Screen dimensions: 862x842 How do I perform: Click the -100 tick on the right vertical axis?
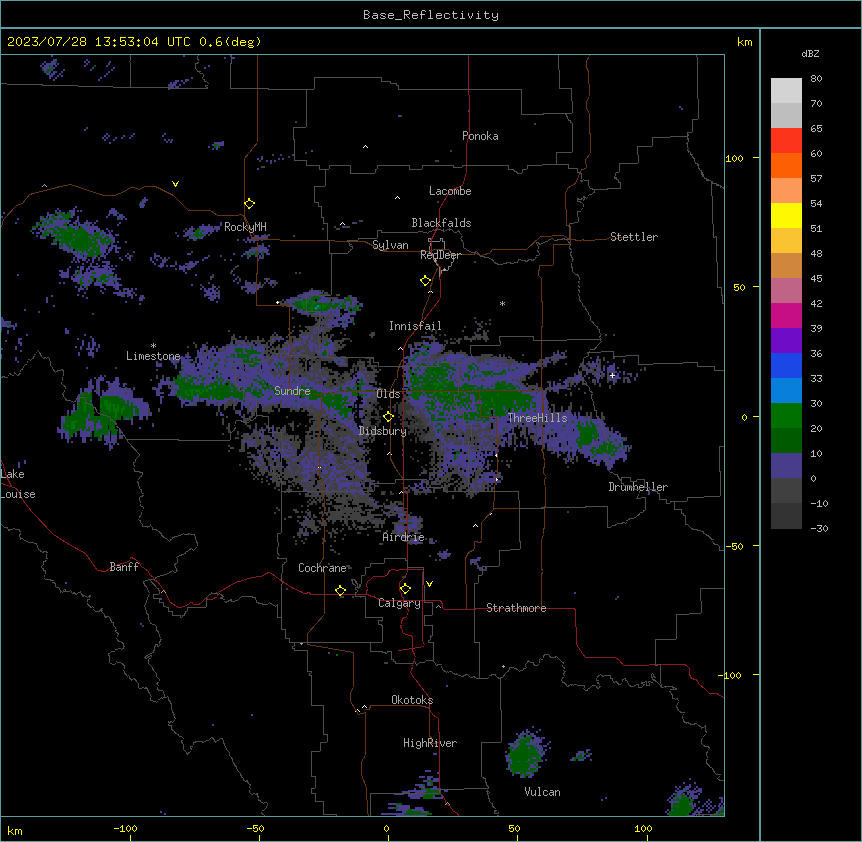[731, 675]
